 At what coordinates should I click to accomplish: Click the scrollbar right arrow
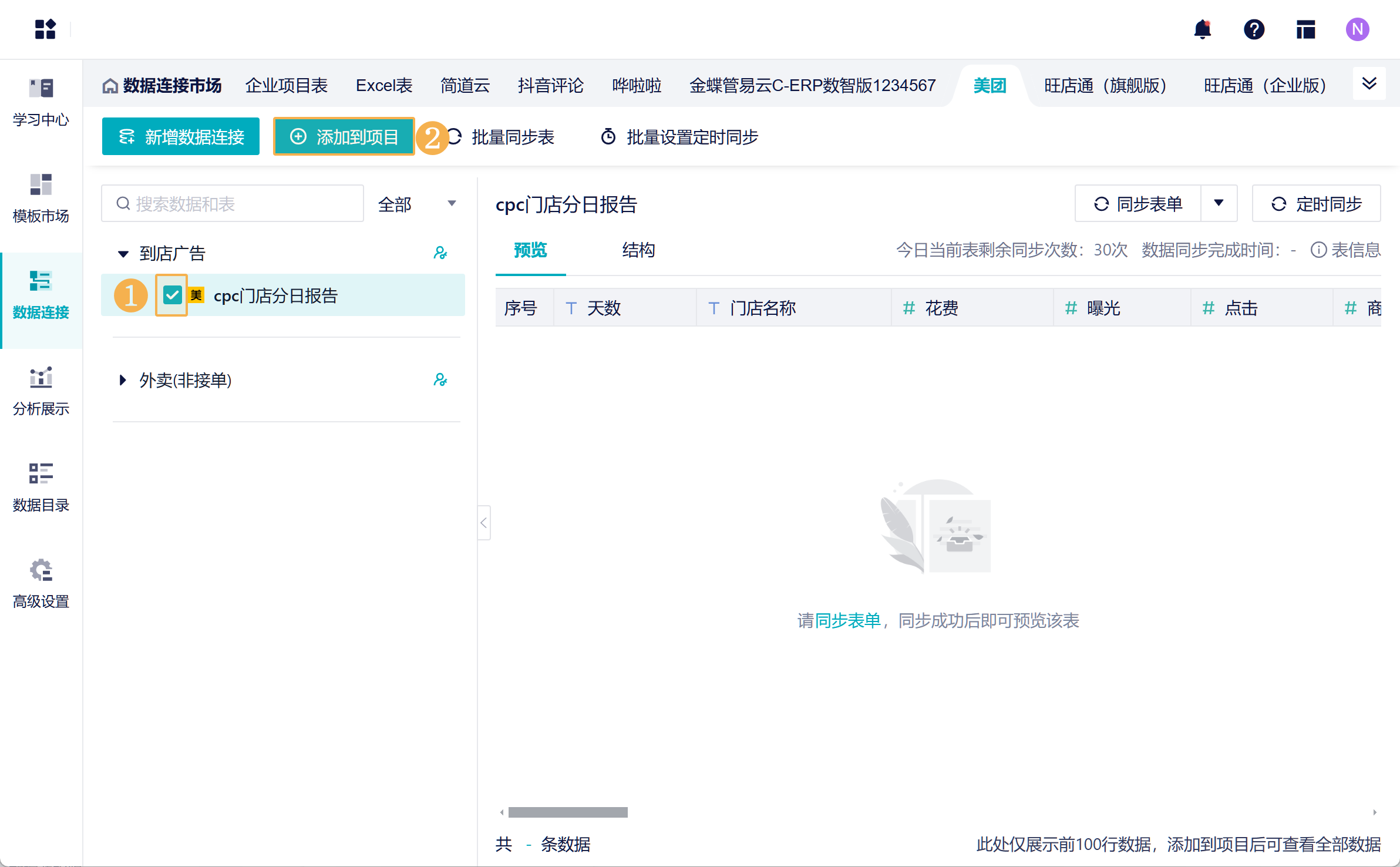point(1375,812)
